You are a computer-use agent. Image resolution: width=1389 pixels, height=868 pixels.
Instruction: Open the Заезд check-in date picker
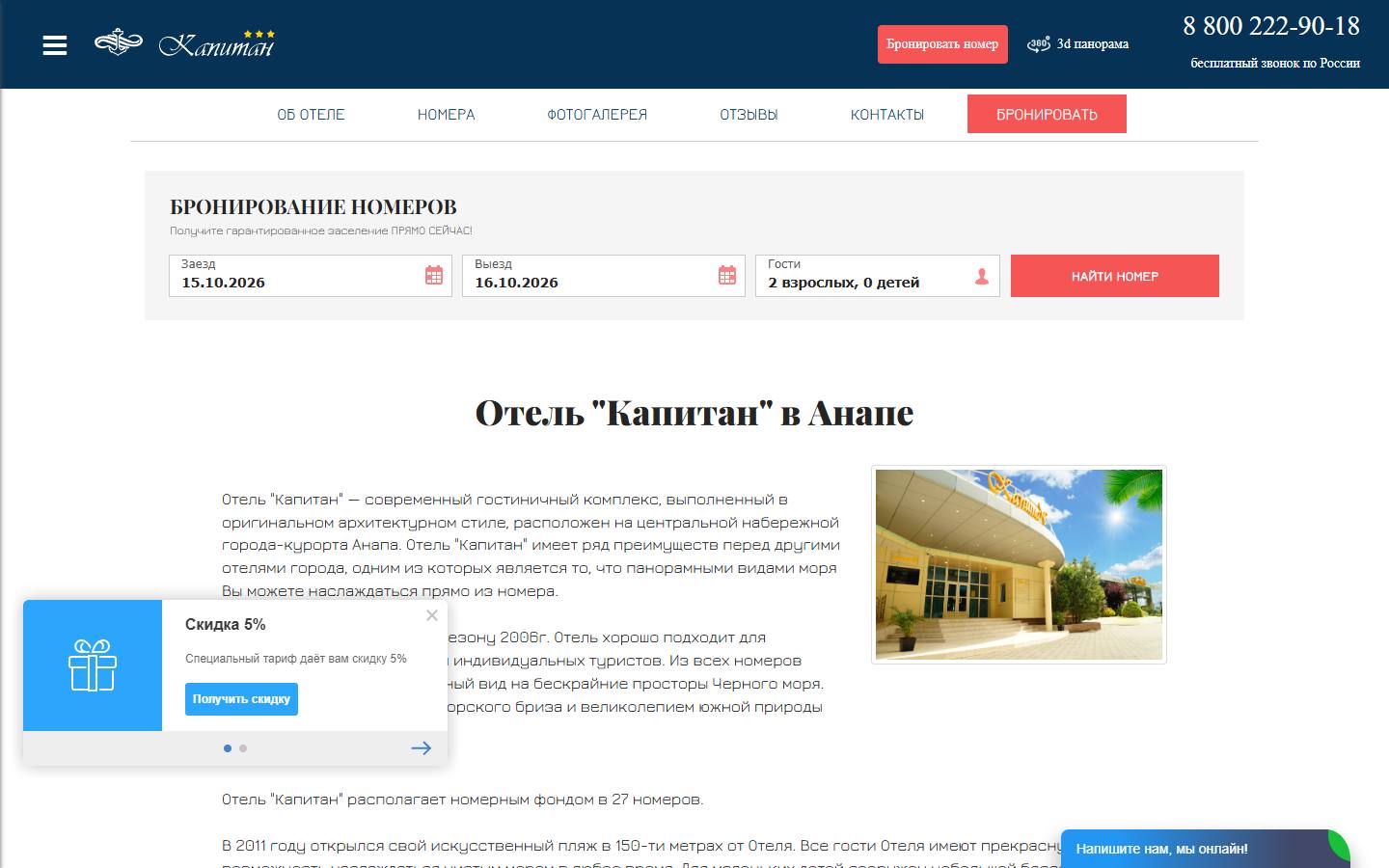311,276
